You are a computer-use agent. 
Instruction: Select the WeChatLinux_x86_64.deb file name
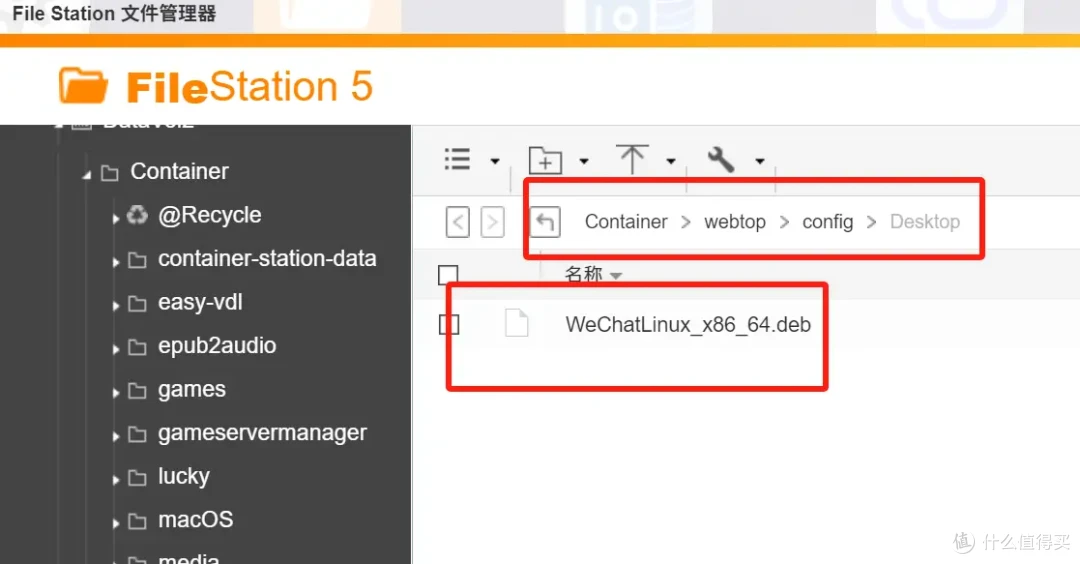688,324
